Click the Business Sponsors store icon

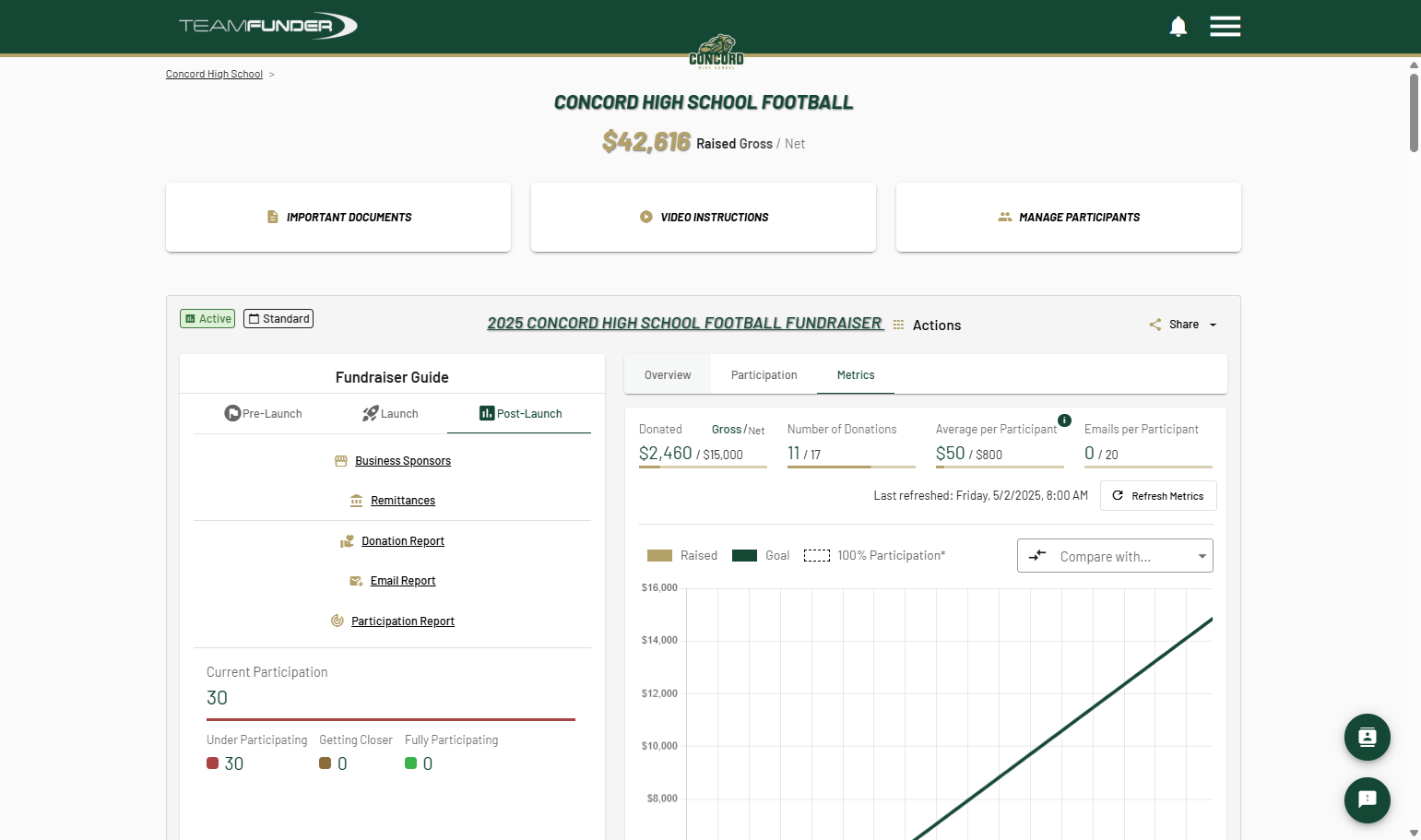[341, 461]
